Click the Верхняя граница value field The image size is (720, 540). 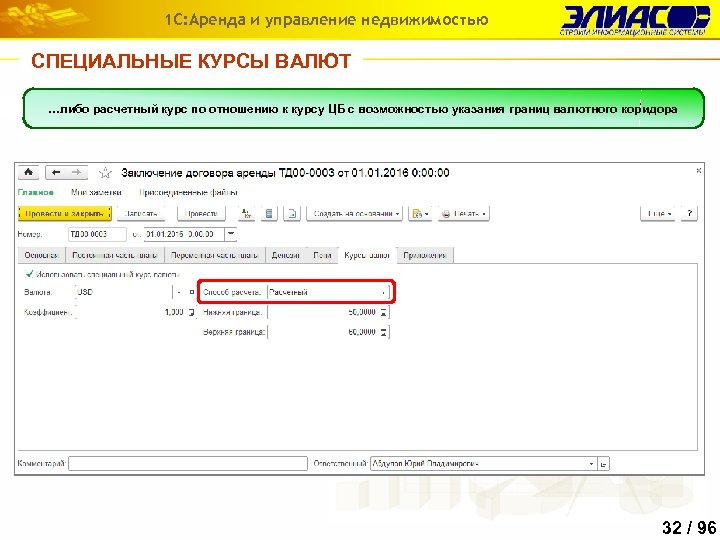pos(322,332)
